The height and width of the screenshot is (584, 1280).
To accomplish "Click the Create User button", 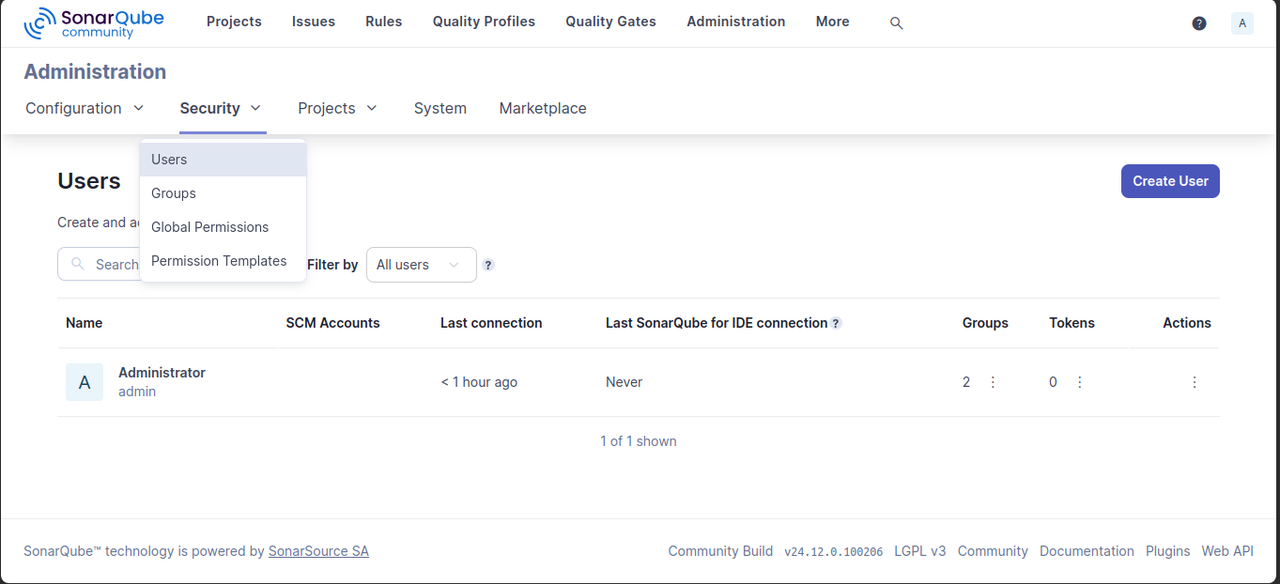I will (1170, 181).
